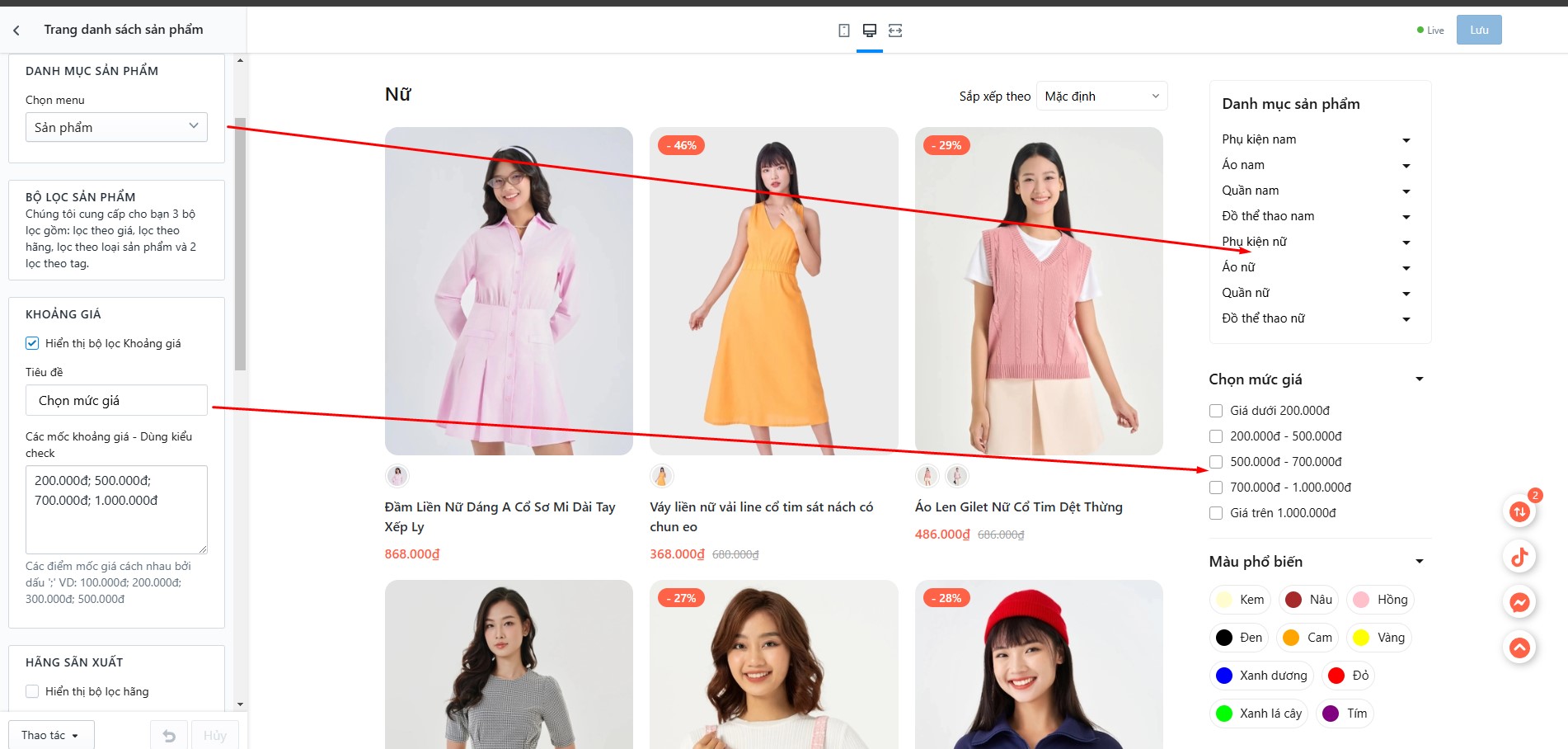Viewport: 1568px width, 749px height.
Task: Toggle 'Hiển thị bộ lọc Khoảng giá' checkbox
Action: coord(32,343)
